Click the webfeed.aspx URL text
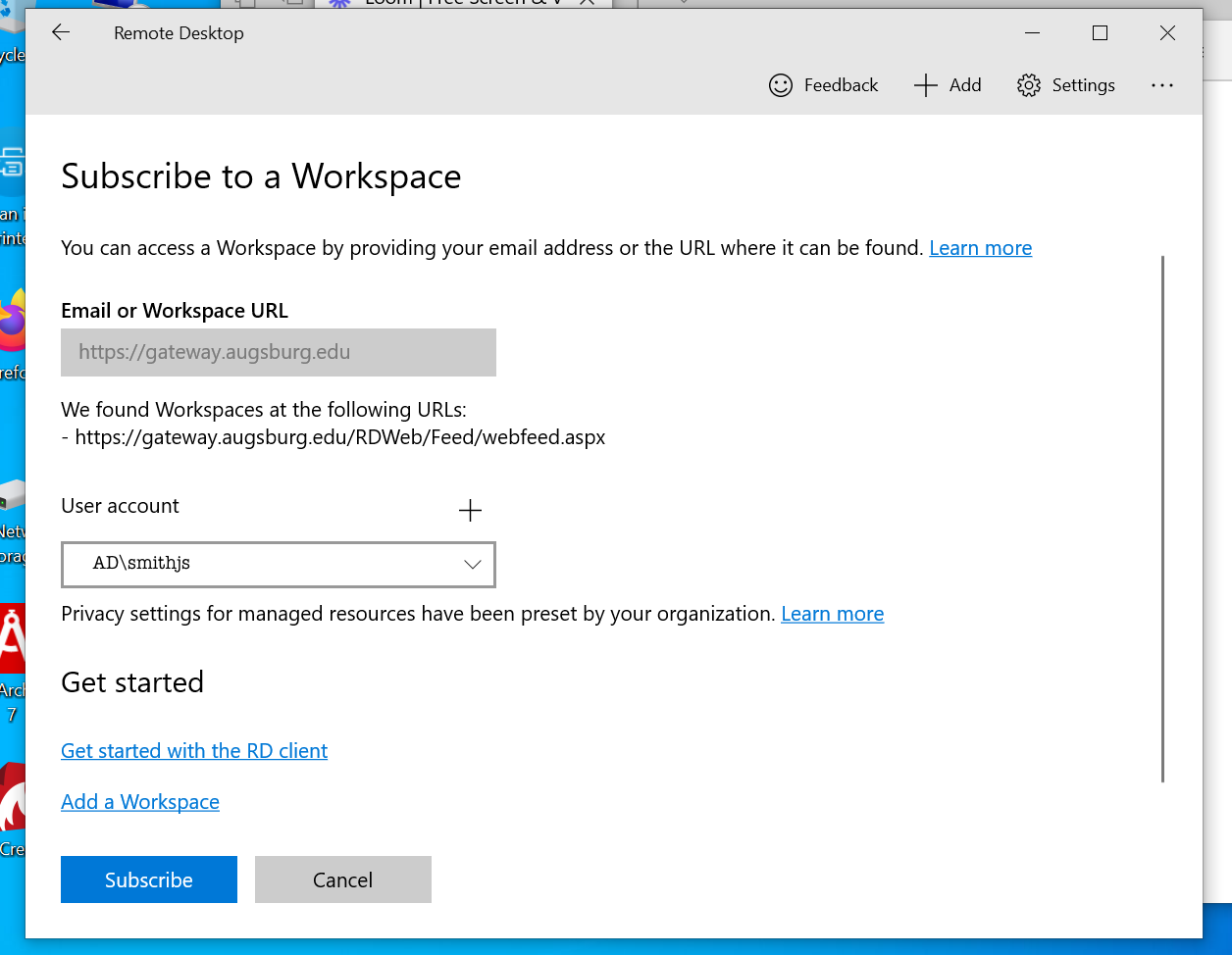The height and width of the screenshot is (955, 1232). coord(339,437)
